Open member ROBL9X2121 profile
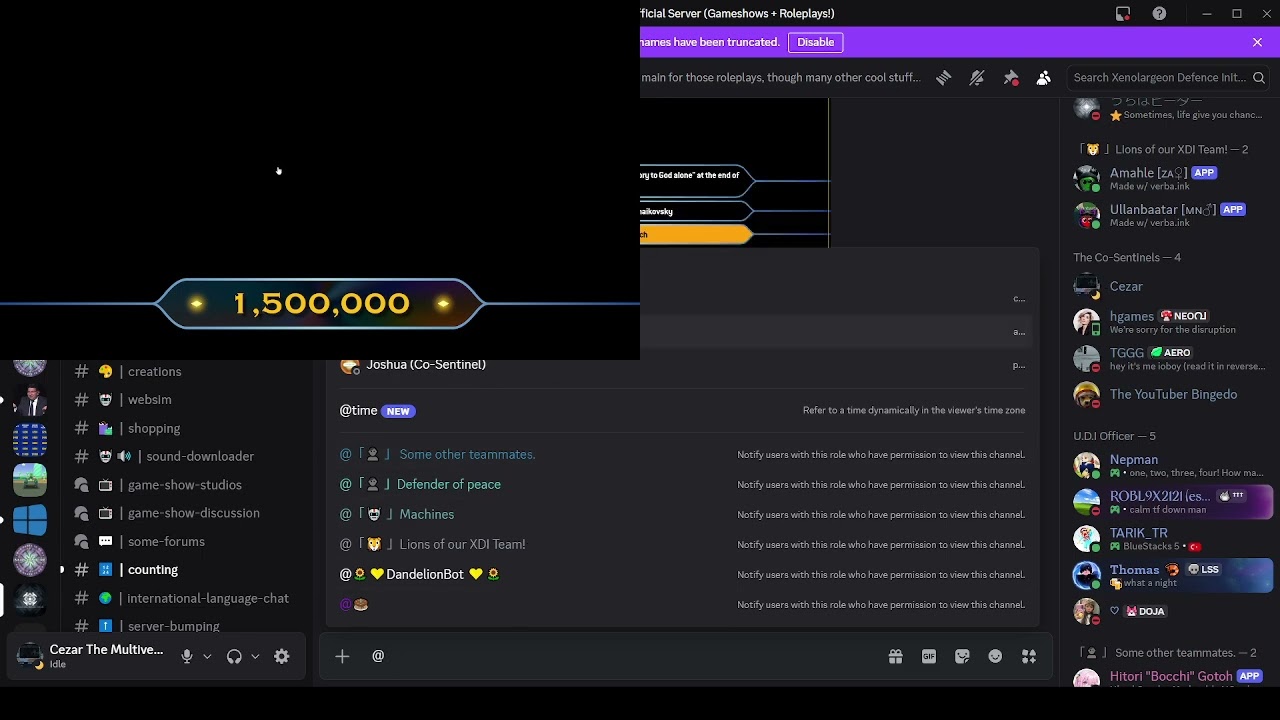This screenshot has width=1280, height=720. [1169, 502]
